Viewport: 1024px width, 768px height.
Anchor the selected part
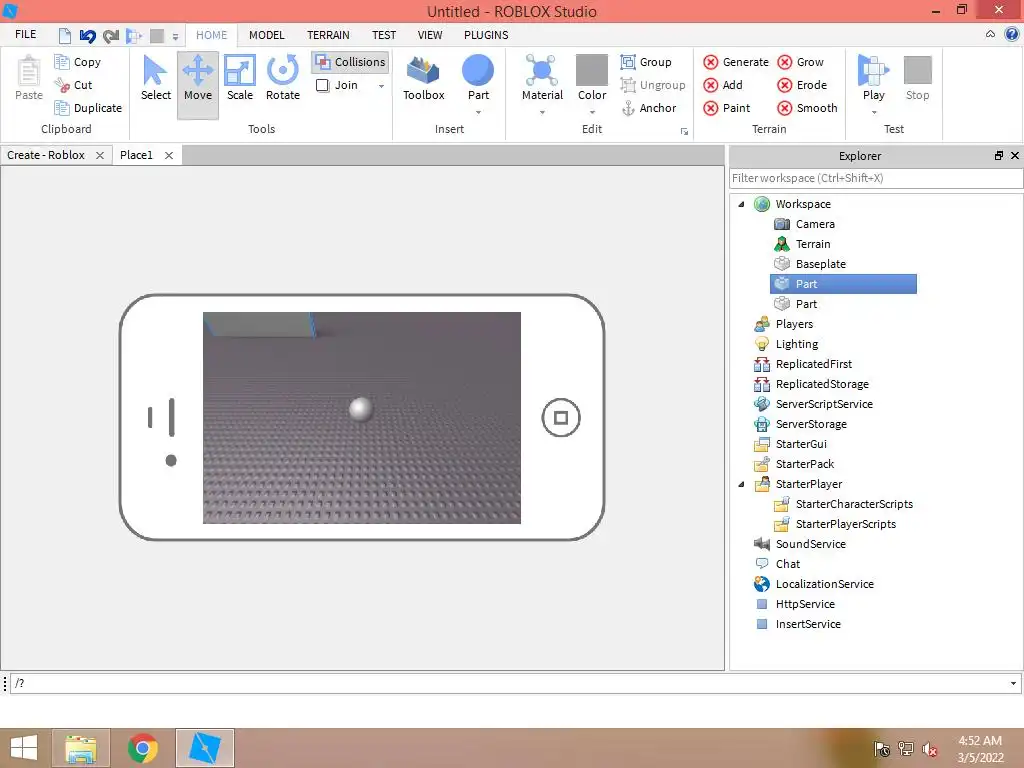coord(648,108)
